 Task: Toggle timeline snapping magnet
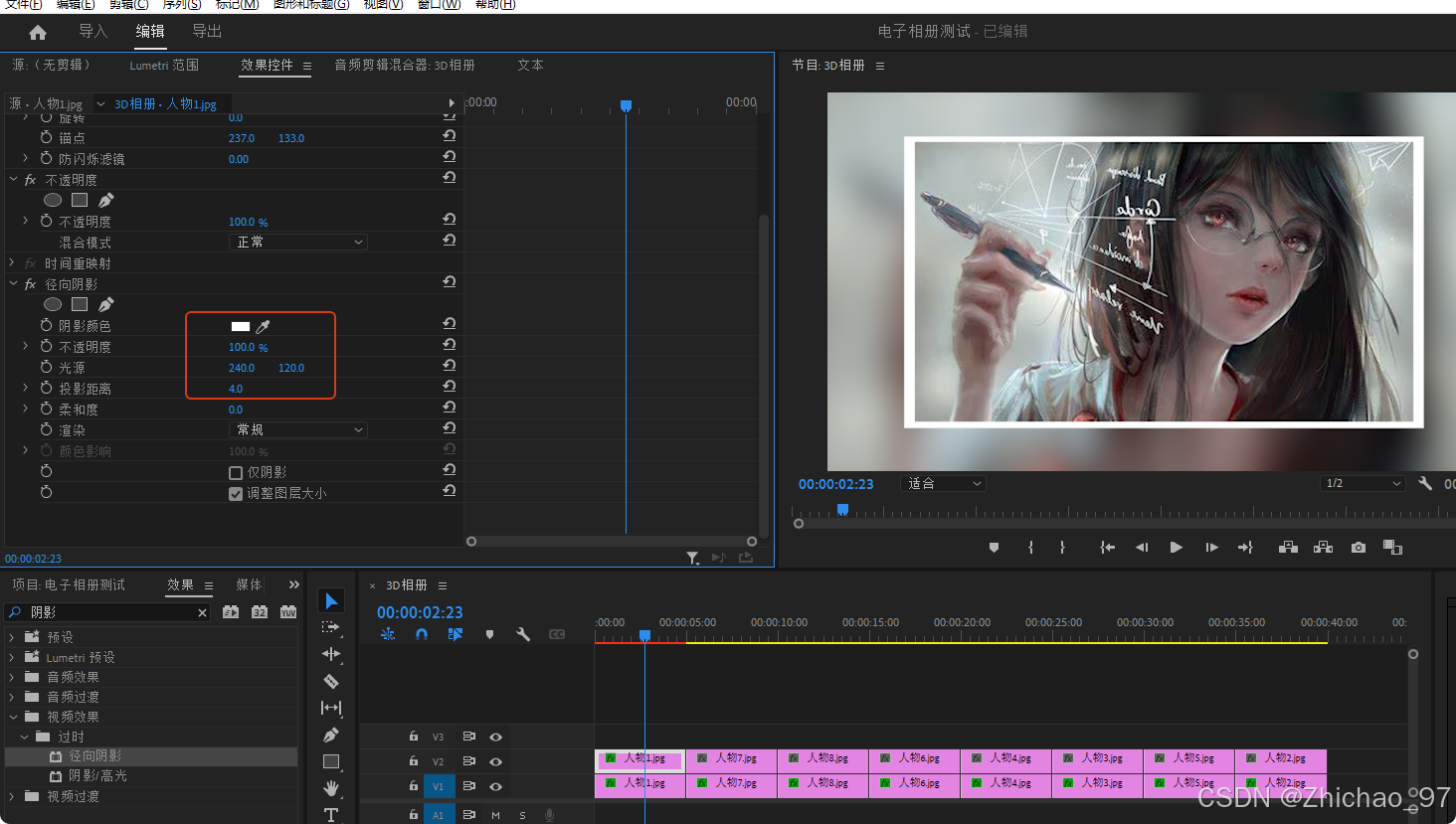422,634
